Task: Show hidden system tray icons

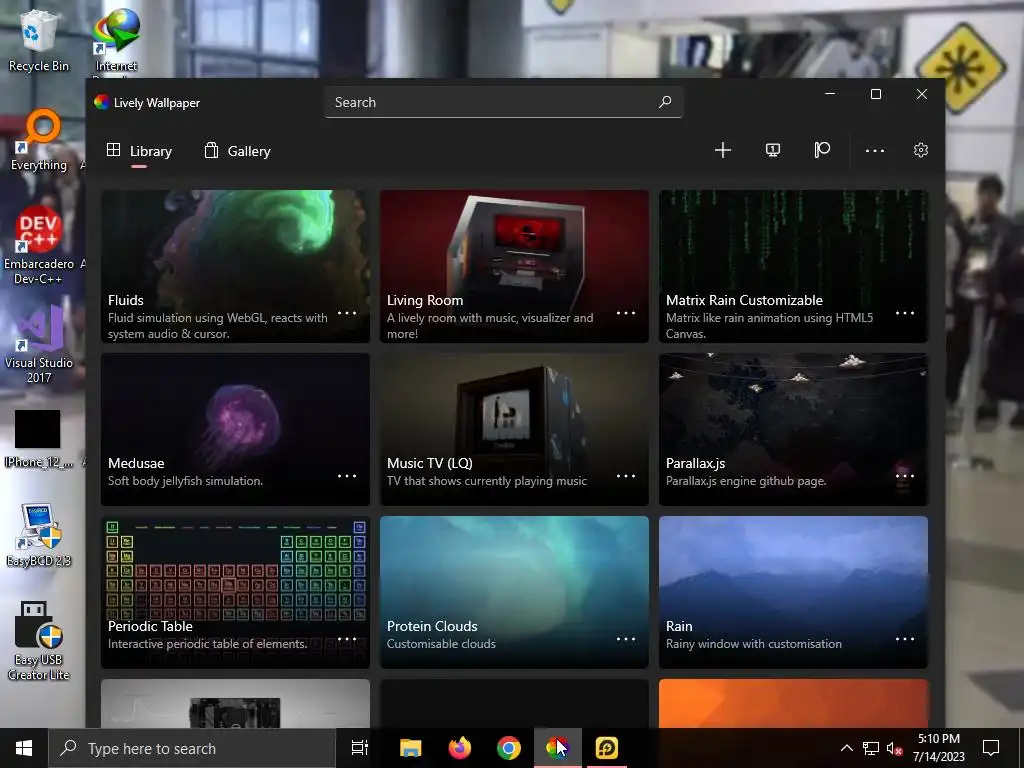Action: point(846,748)
